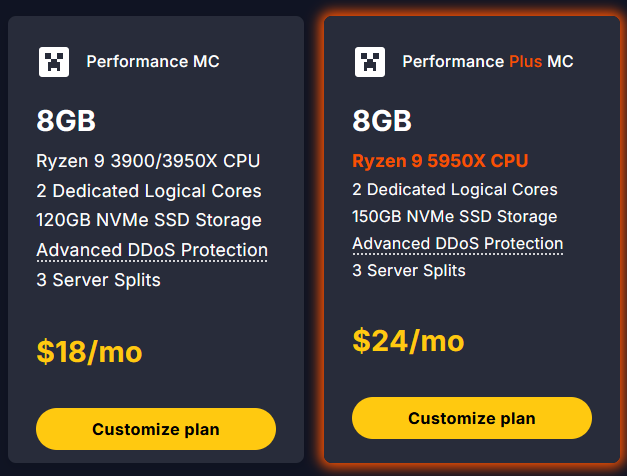
Task: Click the $18/mo price label
Action: (89, 351)
